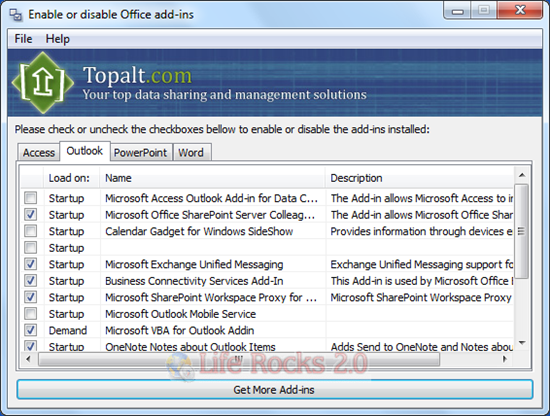Image resolution: width=550 pixels, height=416 pixels.
Task: Switch to the Access tab
Action: pos(39,153)
